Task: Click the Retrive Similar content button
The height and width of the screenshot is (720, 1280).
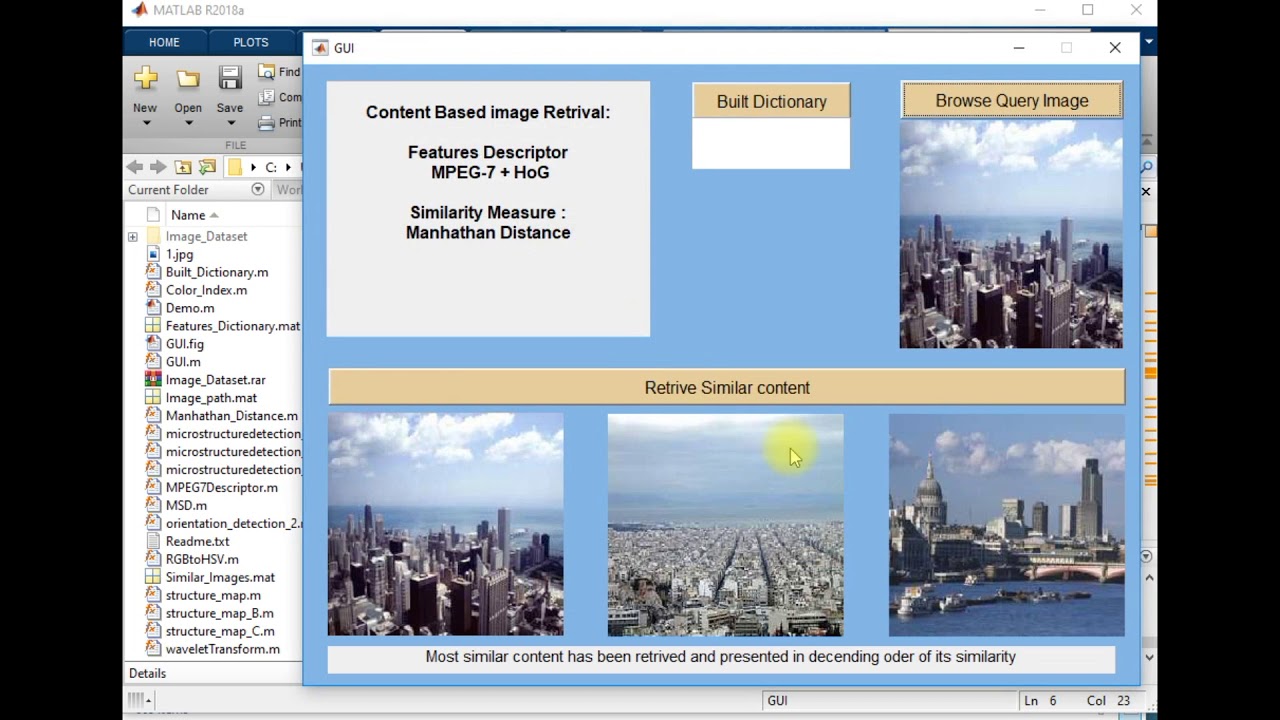Action: point(727,388)
